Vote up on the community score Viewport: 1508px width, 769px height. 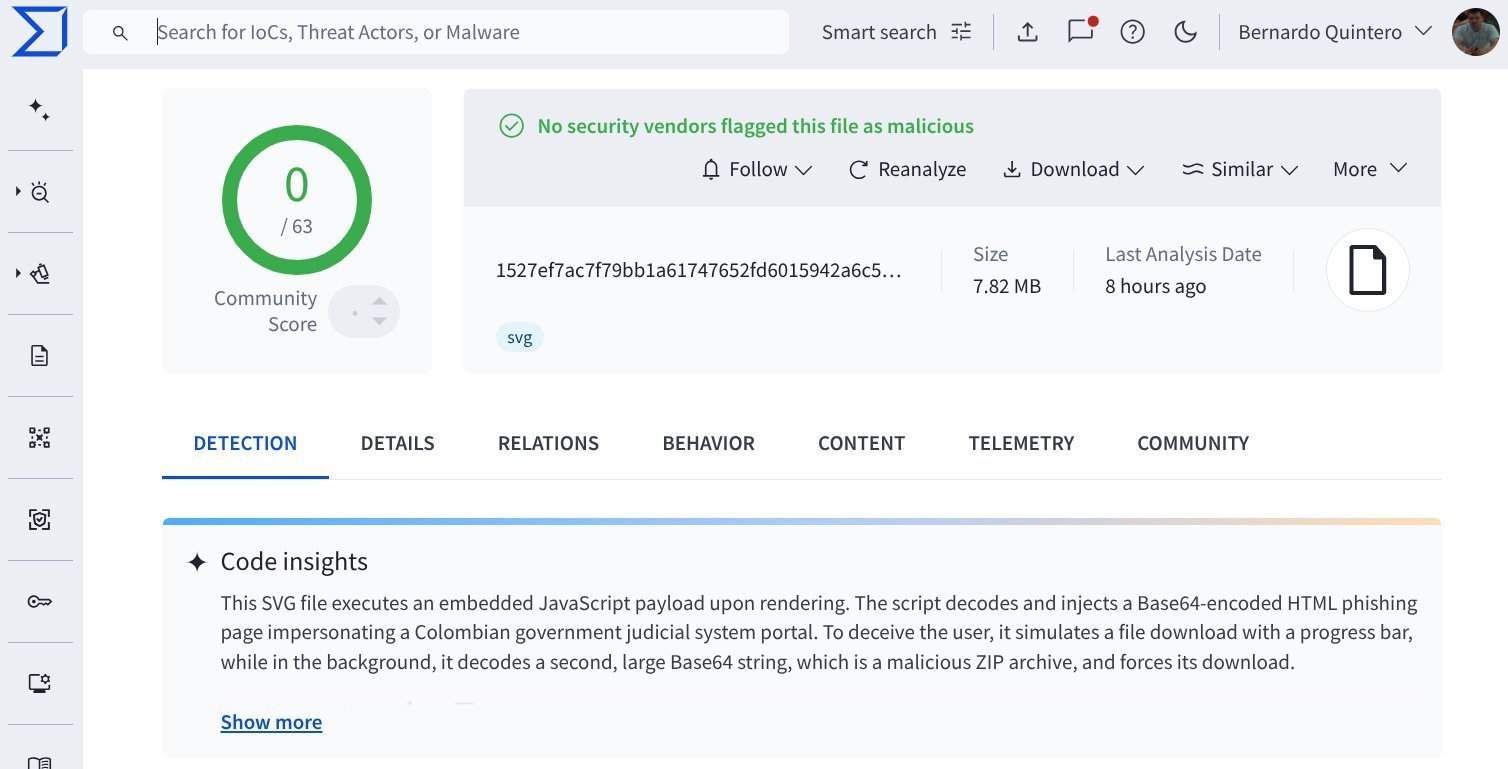[x=379, y=301]
